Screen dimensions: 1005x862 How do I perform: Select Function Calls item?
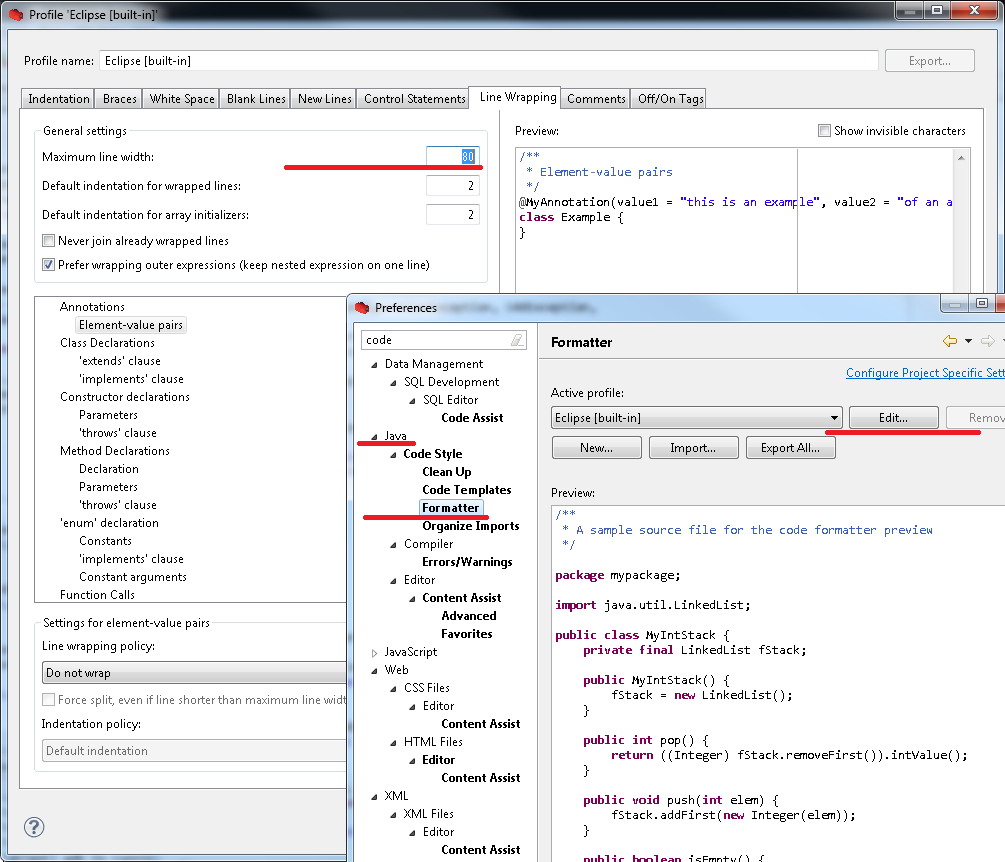pos(97,595)
